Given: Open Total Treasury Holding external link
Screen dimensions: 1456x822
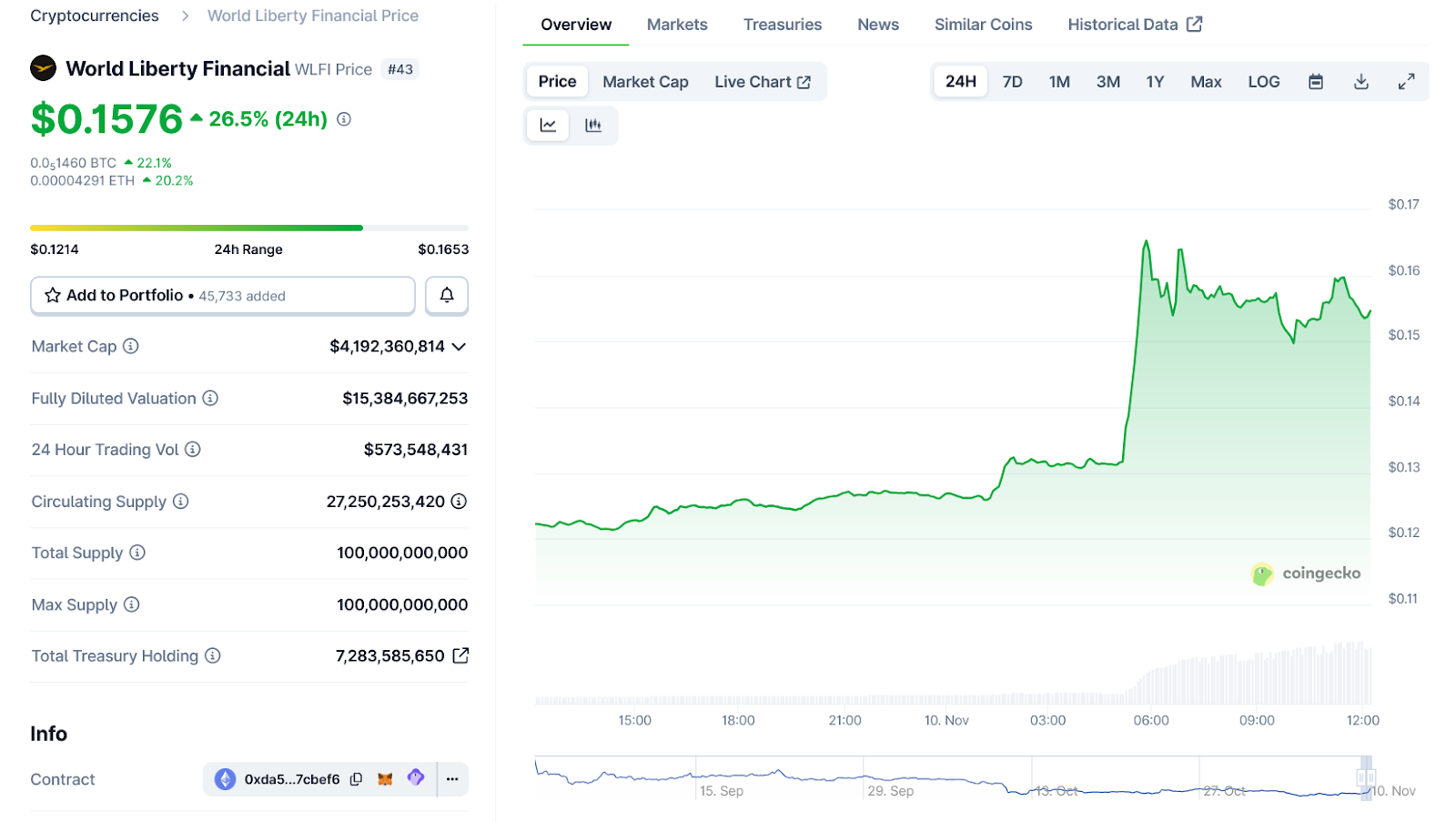Looking at the screenshot, I should (461, 655).
